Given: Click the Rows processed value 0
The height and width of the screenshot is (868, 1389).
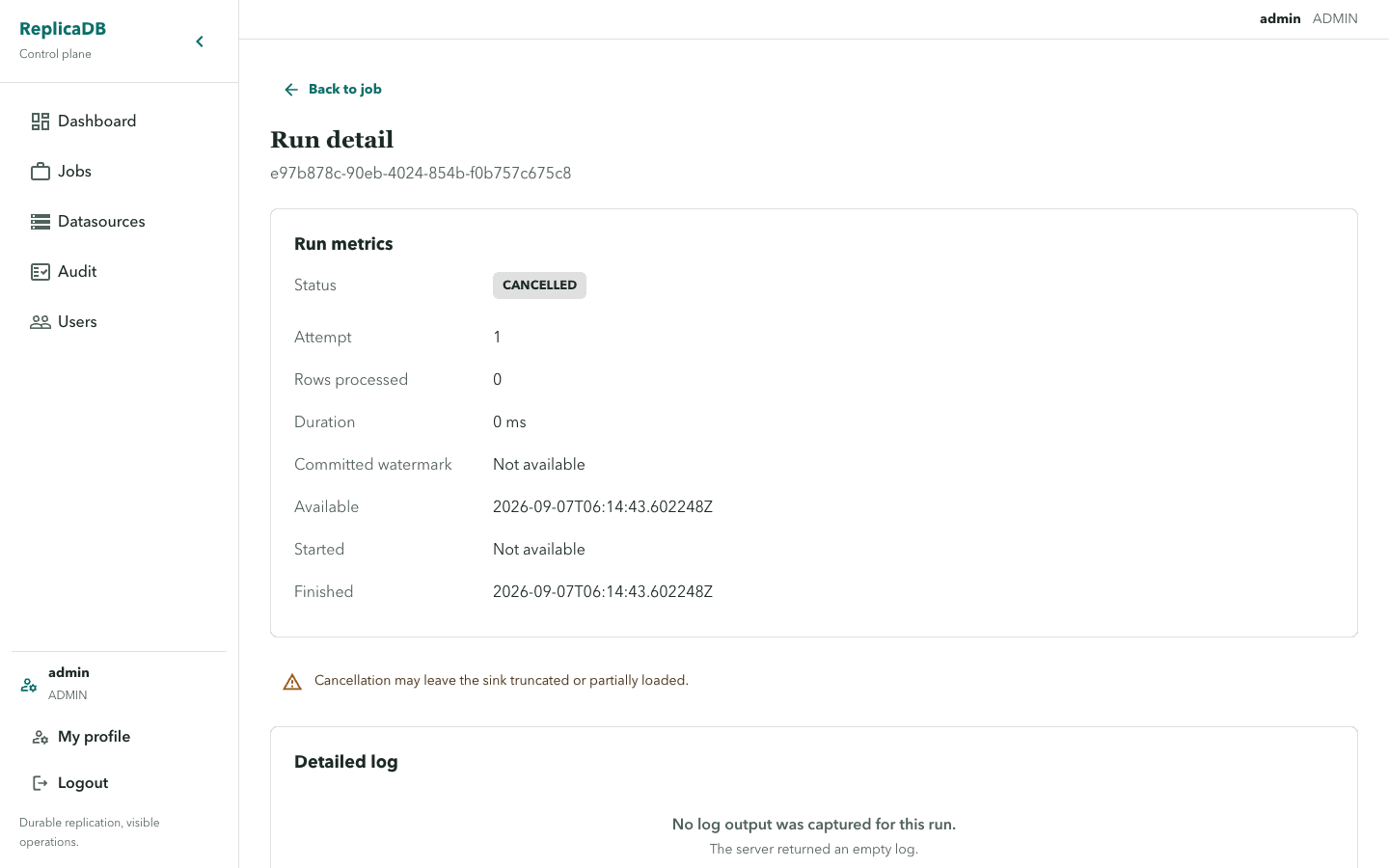Looking at the screenshot, I should (x=497, y=380).
